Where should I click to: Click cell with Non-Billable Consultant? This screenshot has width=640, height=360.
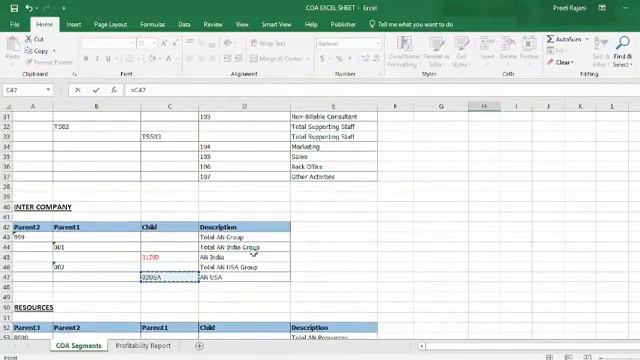[334, 117]
